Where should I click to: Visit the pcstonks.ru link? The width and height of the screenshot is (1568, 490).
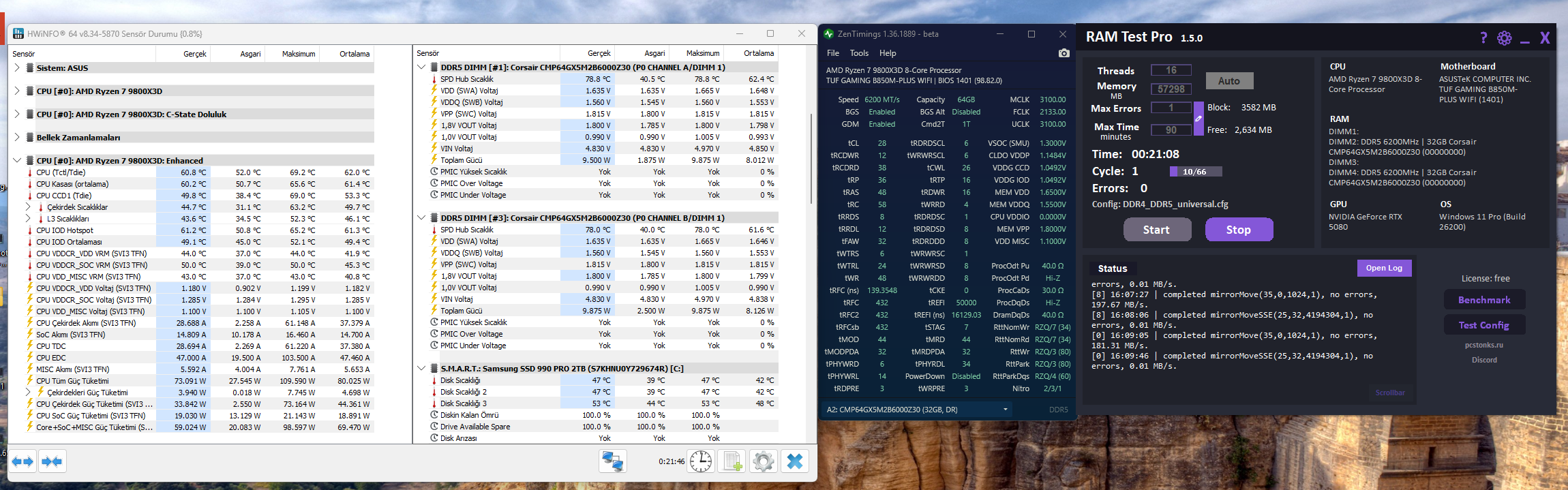coord(1484,345)
